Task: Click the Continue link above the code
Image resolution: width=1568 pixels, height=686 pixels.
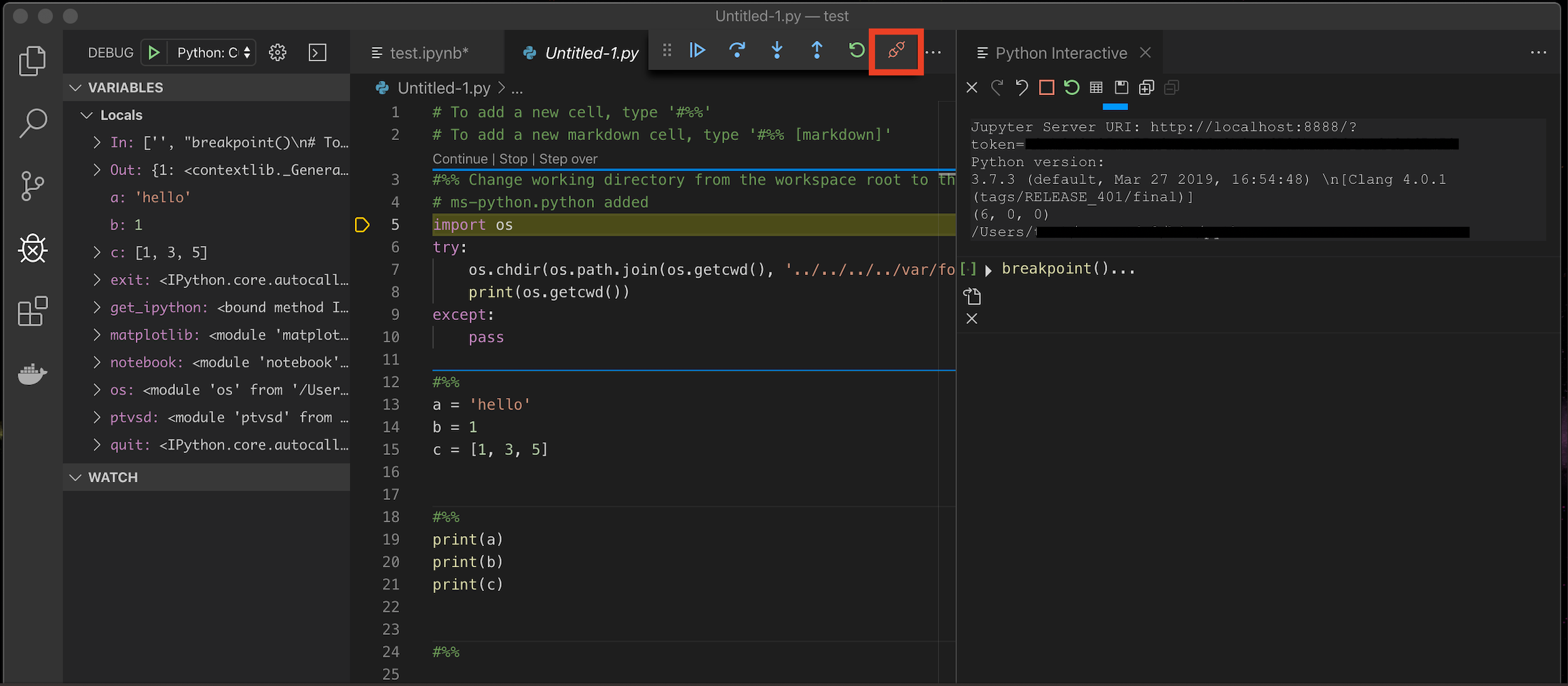Action: [x=460, y=158]
